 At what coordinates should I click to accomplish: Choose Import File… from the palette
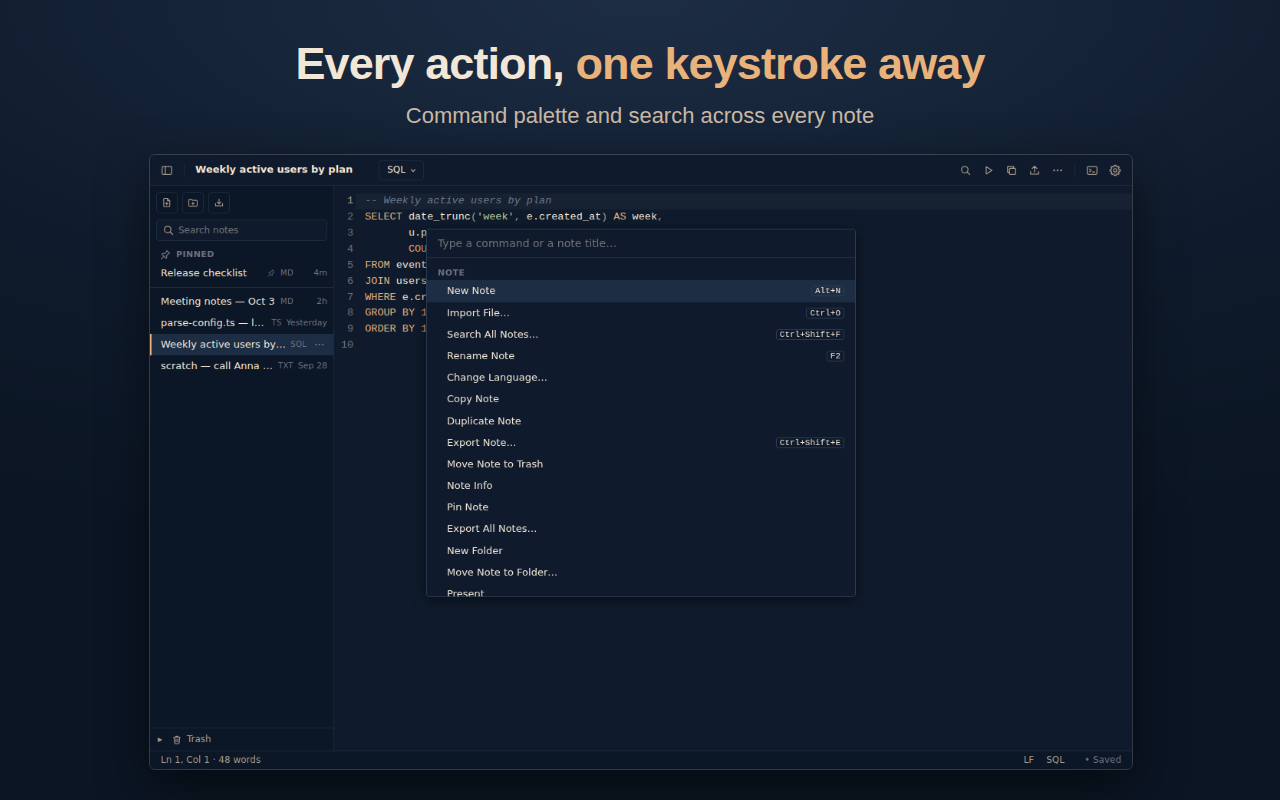coord(641,313)
